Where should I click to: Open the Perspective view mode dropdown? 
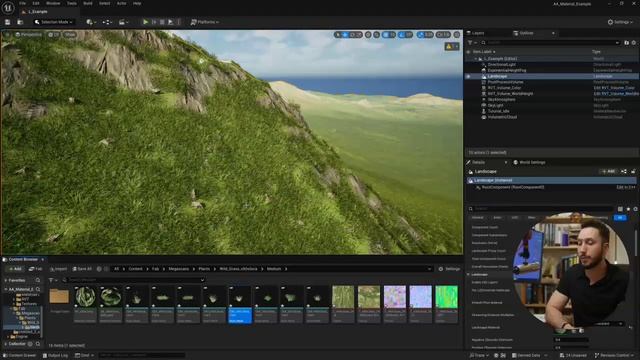[28, 35]
